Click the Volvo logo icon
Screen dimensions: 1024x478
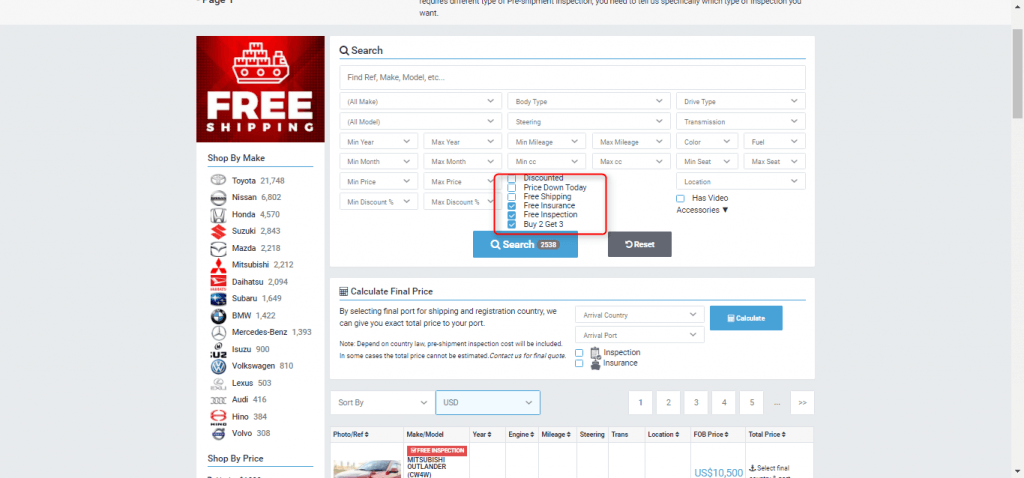[x=217, y=434]
